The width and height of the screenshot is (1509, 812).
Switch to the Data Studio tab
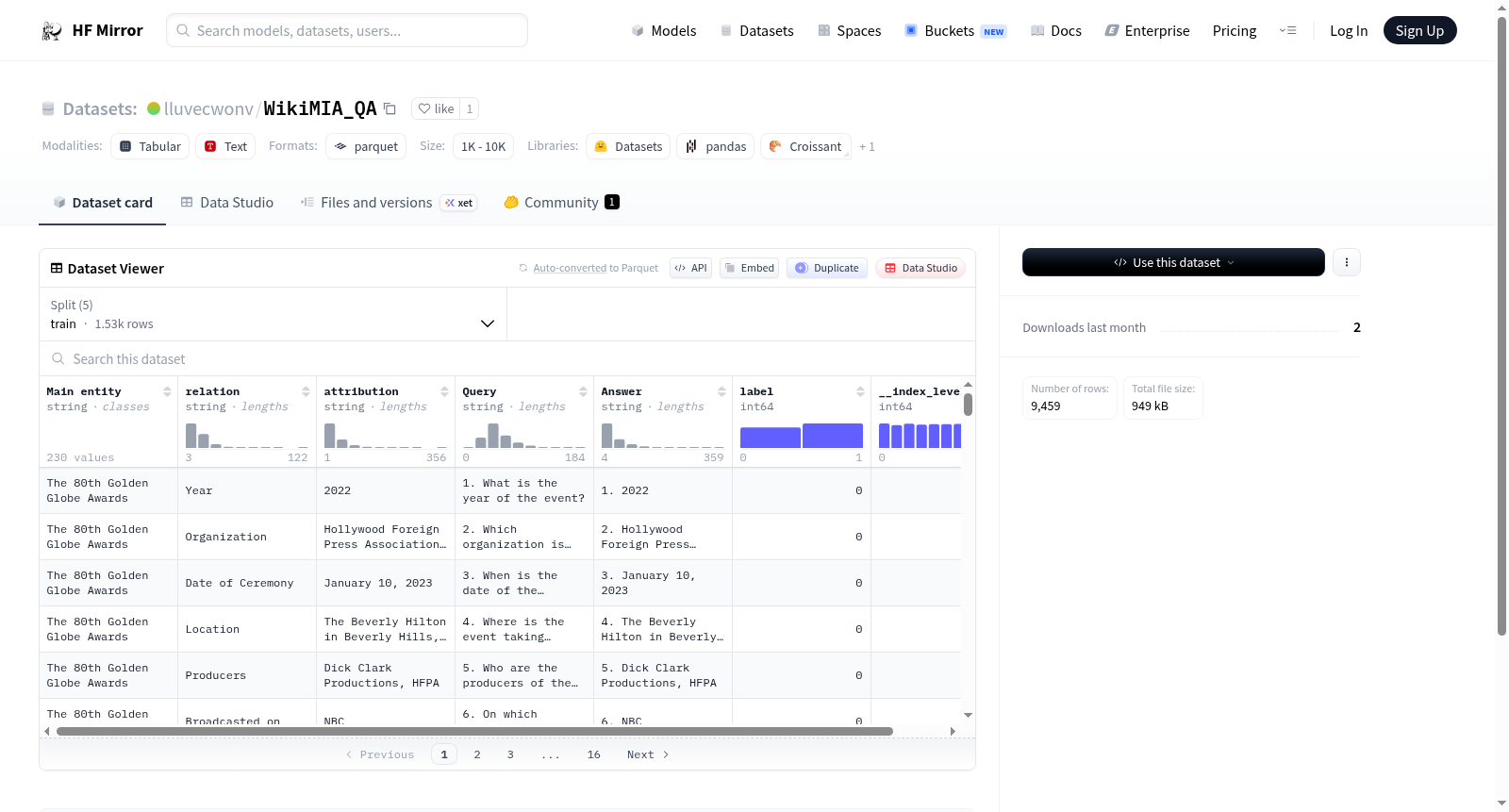pyautogui.click(x=227, y=203)
